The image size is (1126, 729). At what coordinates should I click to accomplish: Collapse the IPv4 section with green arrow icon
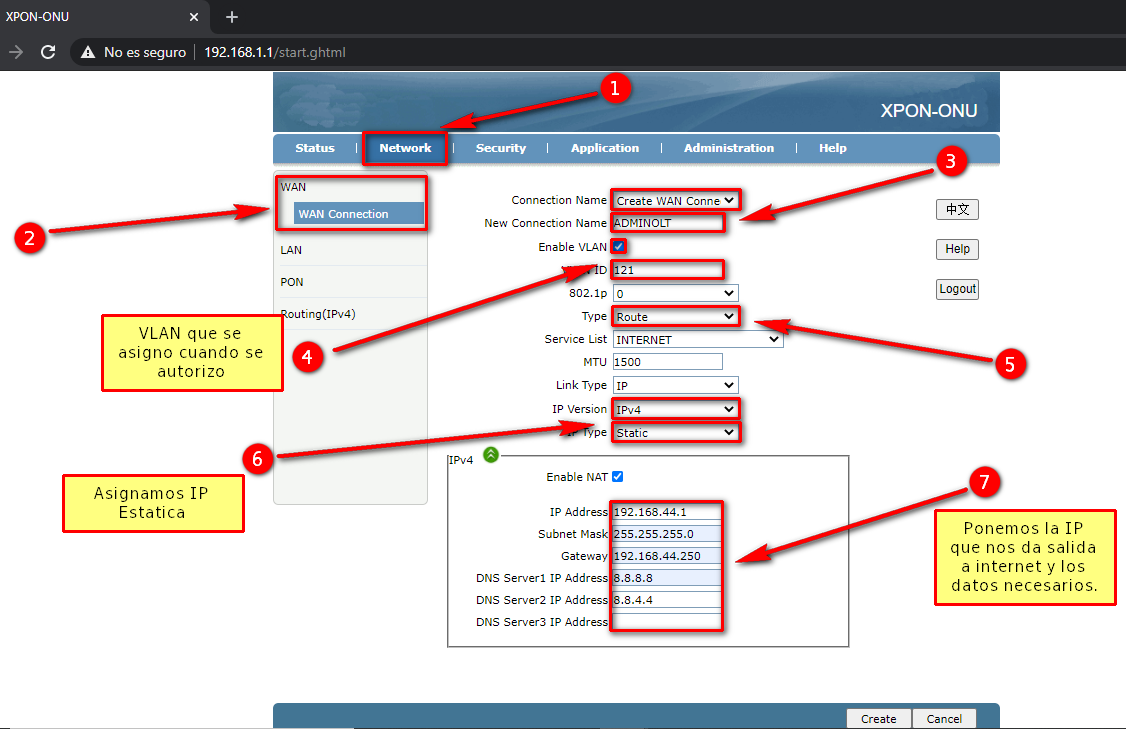tap(490, 455)
